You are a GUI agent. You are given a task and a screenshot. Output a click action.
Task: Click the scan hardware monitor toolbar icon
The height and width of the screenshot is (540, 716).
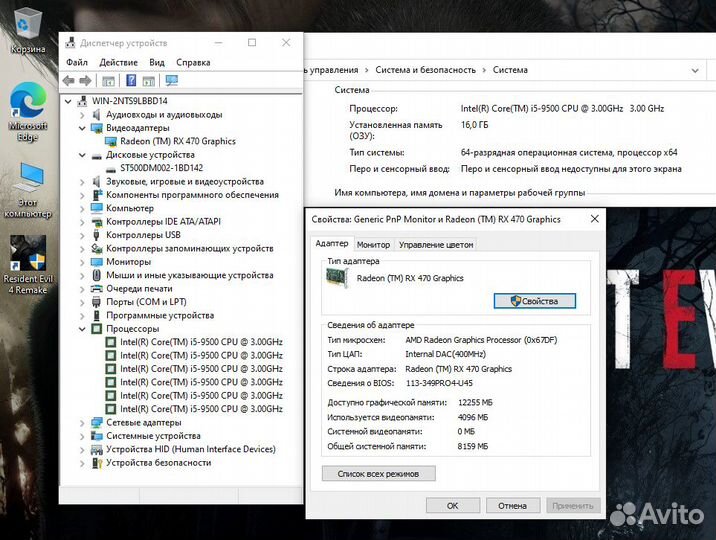tap(172, 81)
